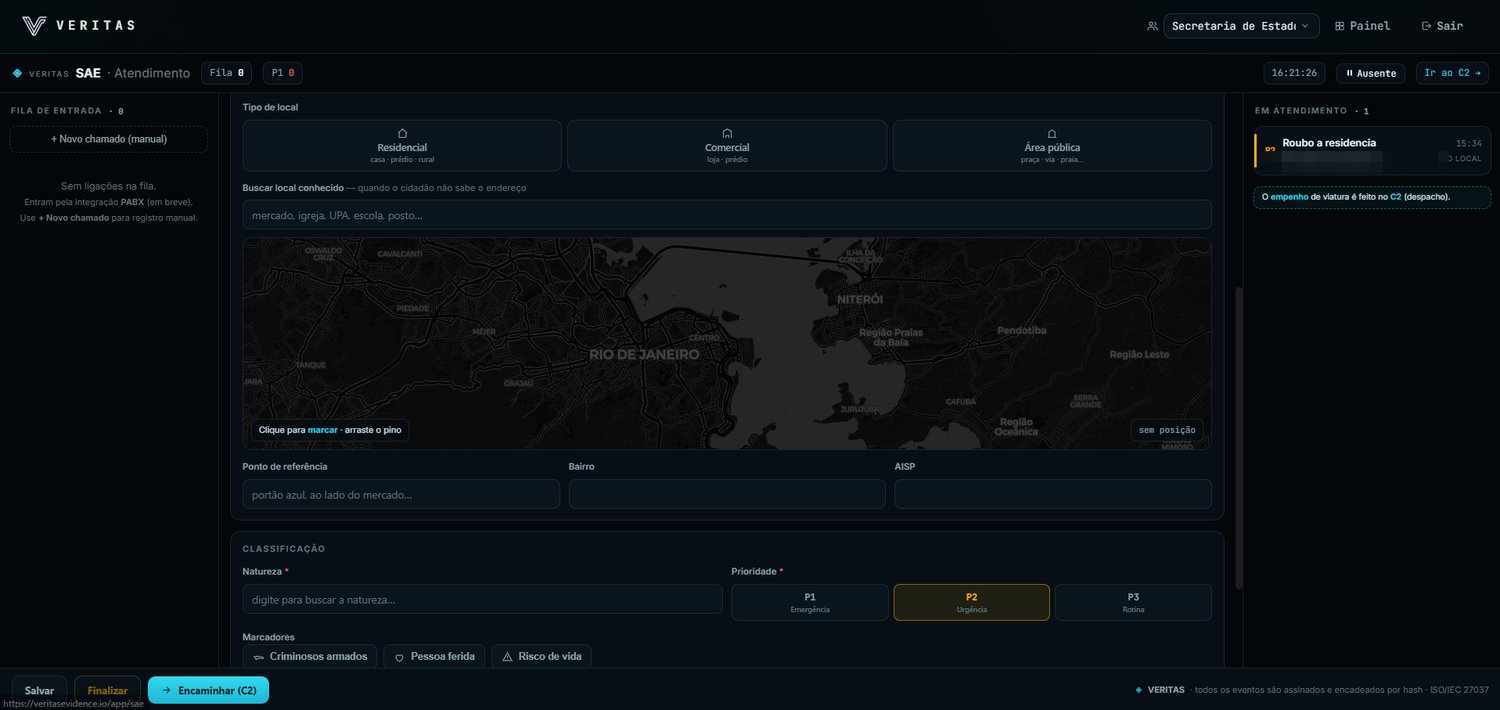
Task: Click the CLASSIFICAÇÃO section heading
Action: pos(284,549)
